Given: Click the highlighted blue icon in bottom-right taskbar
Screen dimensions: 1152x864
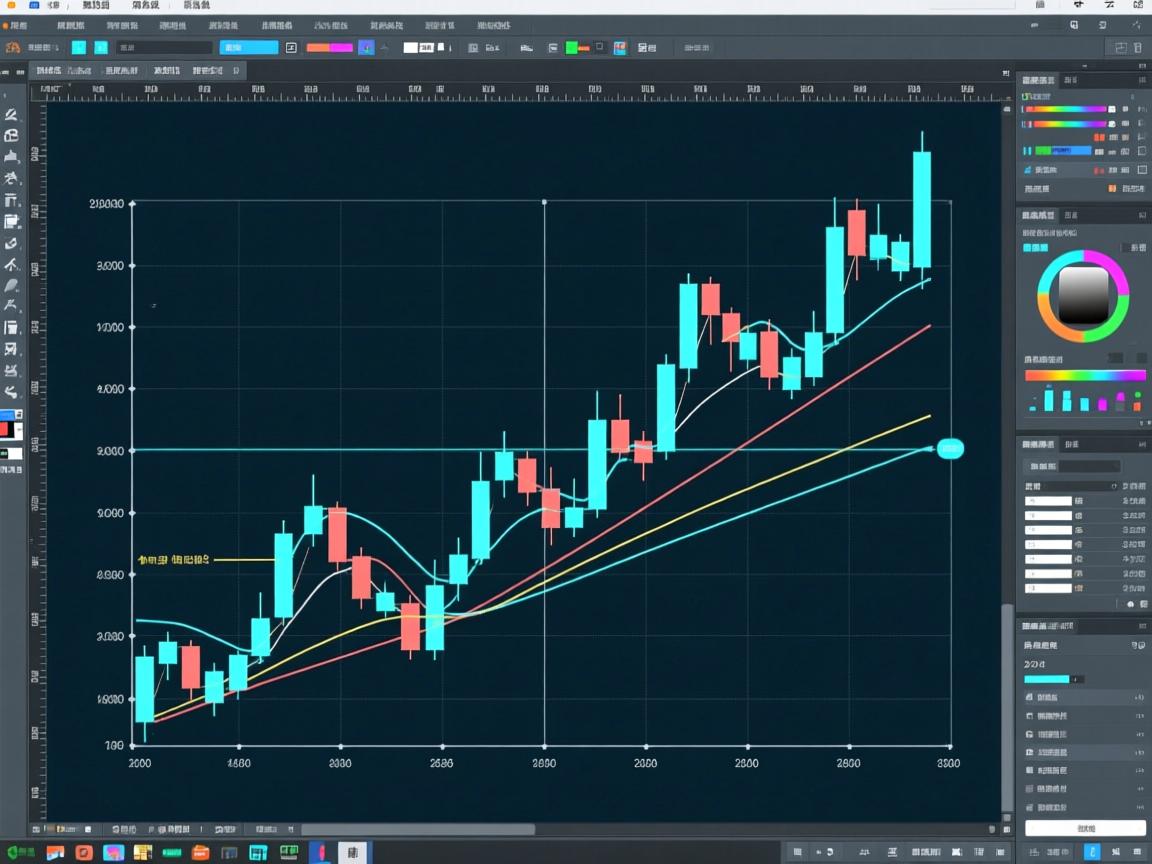Looking at the screenshot, I should tap(1091, 852).
